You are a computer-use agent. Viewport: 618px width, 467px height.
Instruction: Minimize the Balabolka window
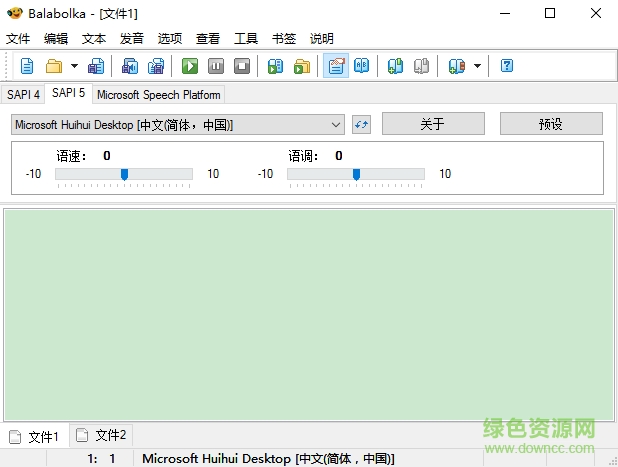coord(505,13)
